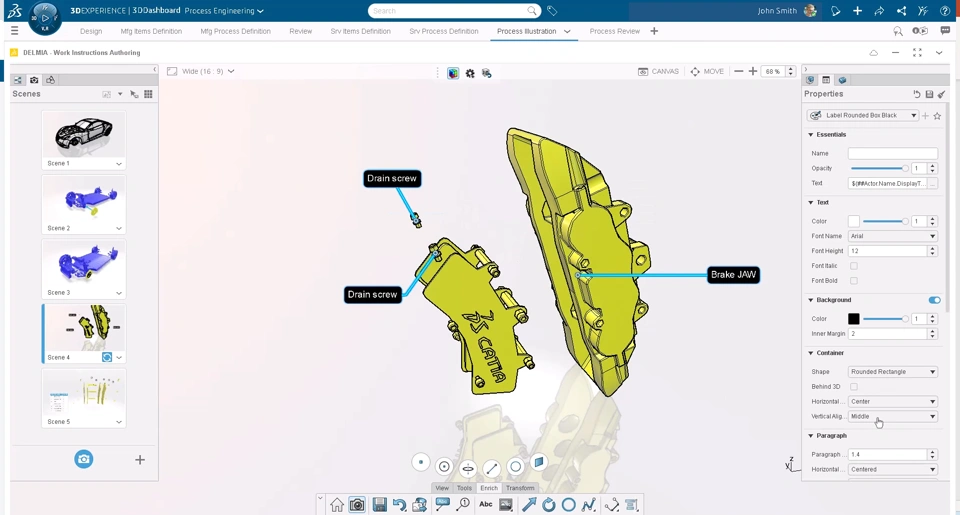Select the numbered magnifier callout tool
The height and width of the screenshot is (515, 960).
coord(463,505)
